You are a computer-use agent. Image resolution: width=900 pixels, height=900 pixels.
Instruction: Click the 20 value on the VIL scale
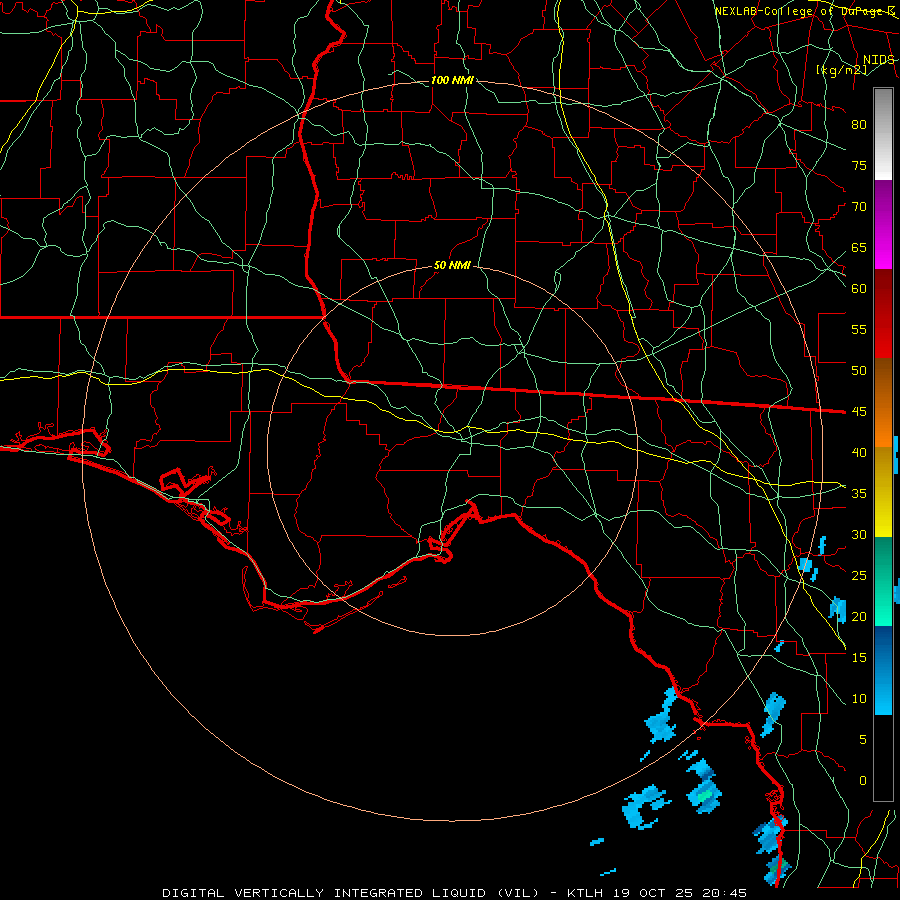click(859, 617)
